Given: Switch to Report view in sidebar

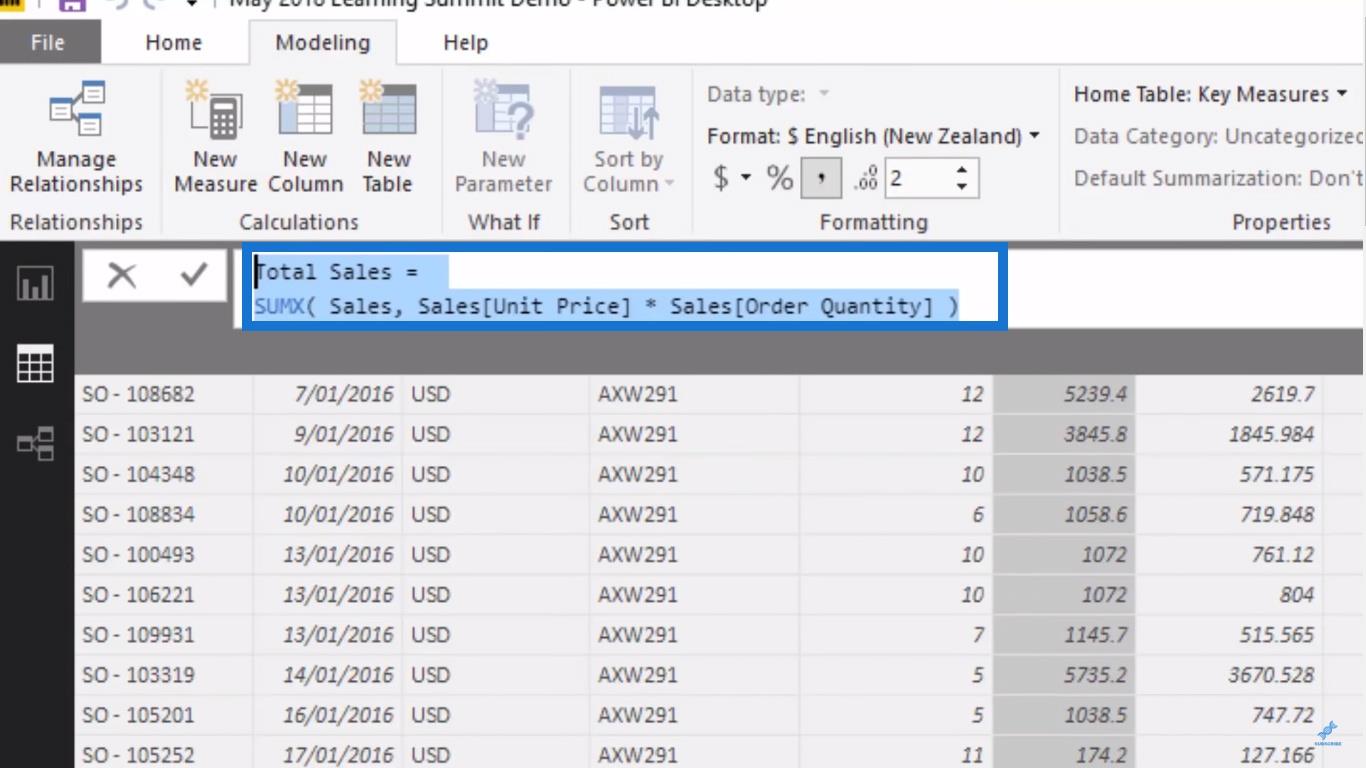Looking at the screenshot, I should 35,284.
